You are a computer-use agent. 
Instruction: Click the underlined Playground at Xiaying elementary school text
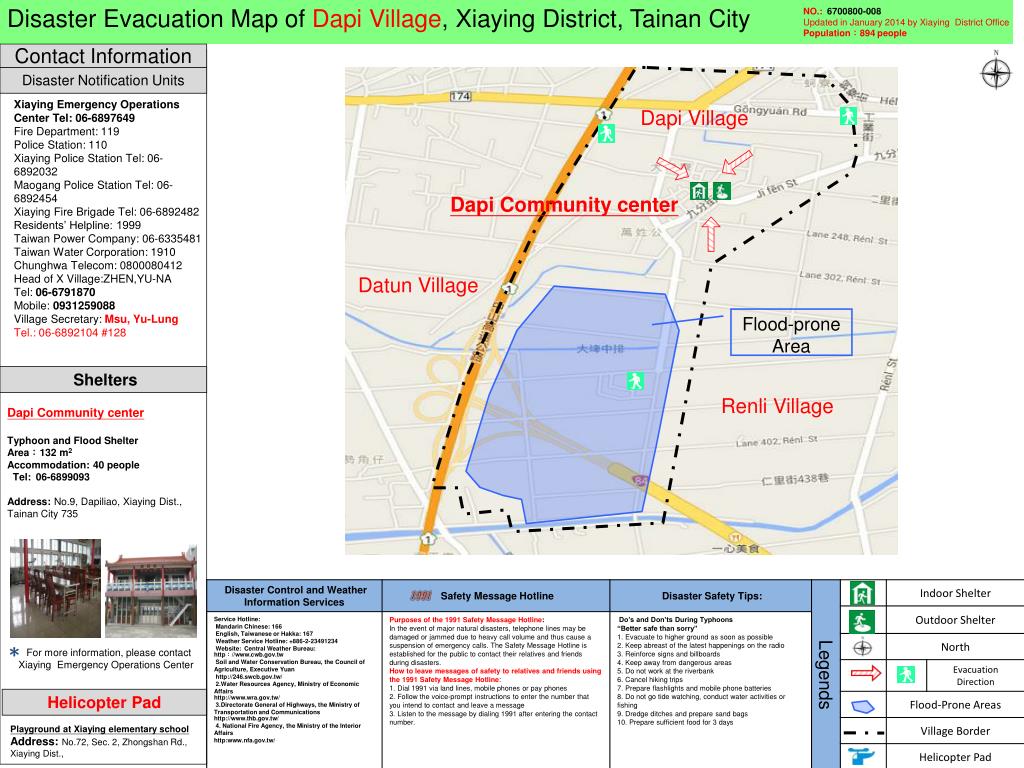99,729
